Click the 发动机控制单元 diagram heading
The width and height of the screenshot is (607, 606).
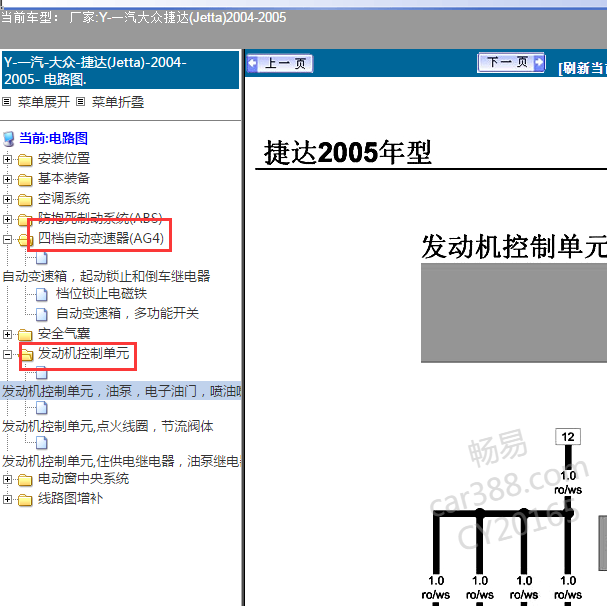(x=514, y=247)
